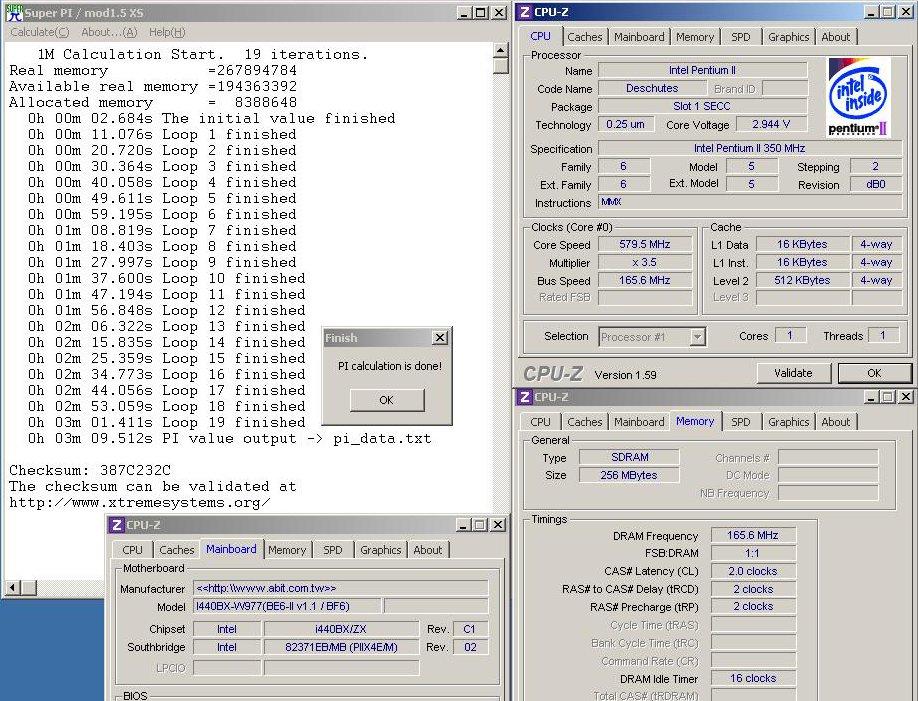Screen dimensions: 918x701
Task: Open Memory tab in CPU-Z Mainboard window
Action: pos(287,550)
